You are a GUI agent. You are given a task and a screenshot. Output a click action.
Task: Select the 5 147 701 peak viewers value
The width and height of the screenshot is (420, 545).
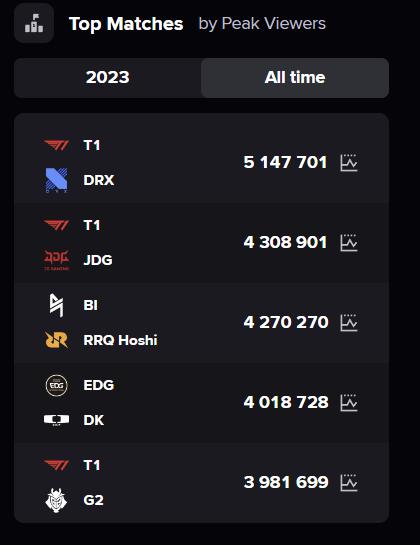(285, 162)
